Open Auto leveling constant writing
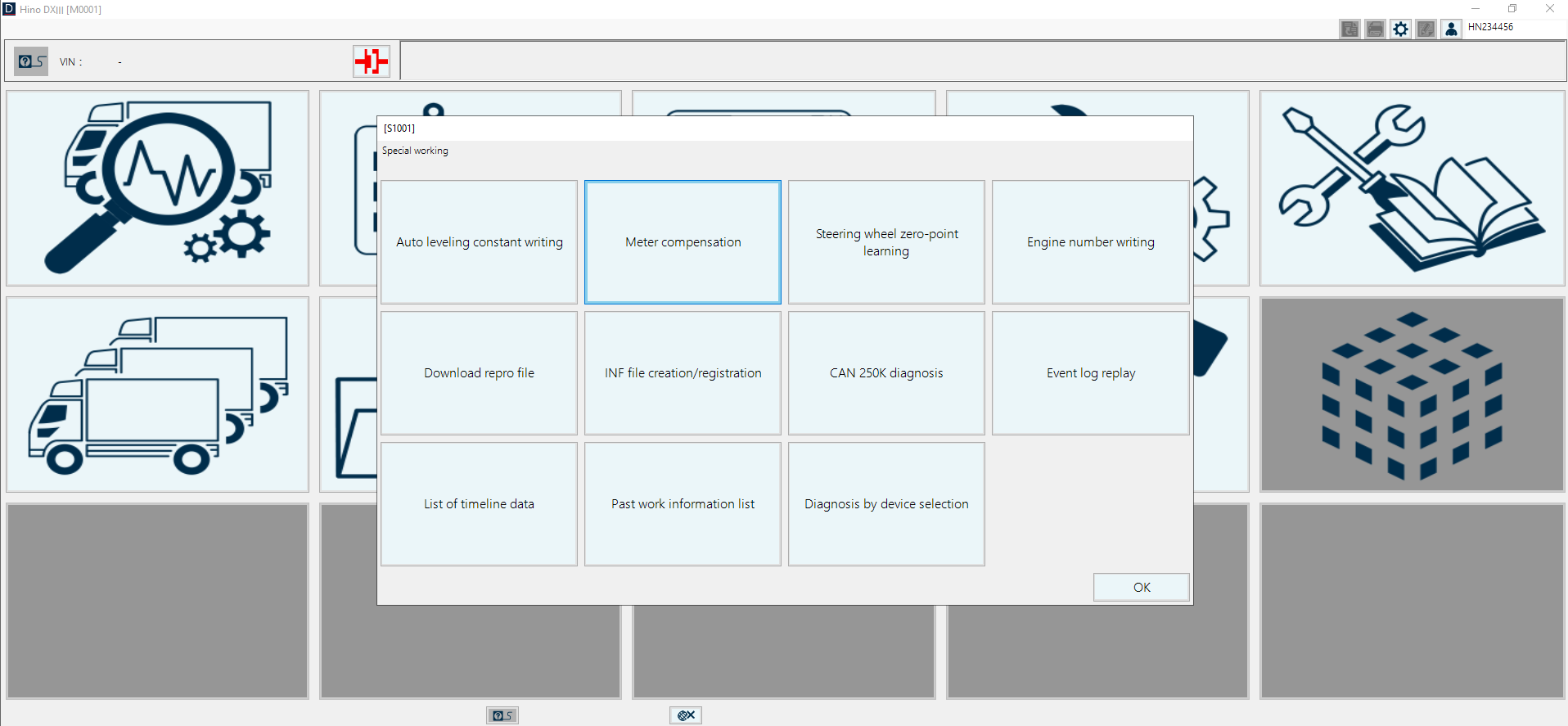 pyautogui.click(x=479, y=242)
